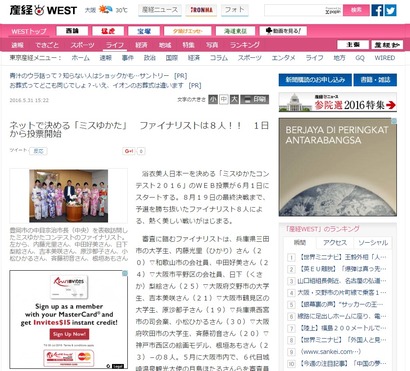
Task: Click the フォト header button
Action: [x=235, y=10]
